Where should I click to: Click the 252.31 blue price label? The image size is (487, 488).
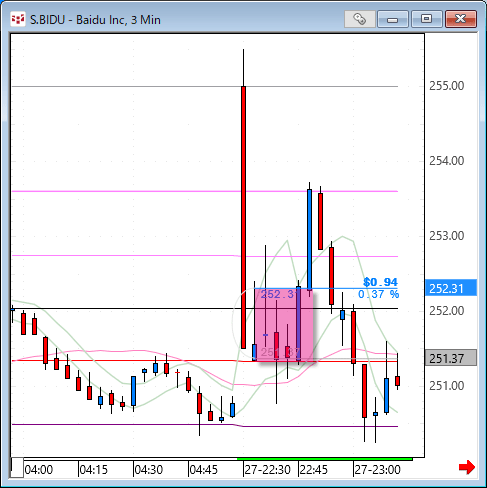tap(451, 288)
